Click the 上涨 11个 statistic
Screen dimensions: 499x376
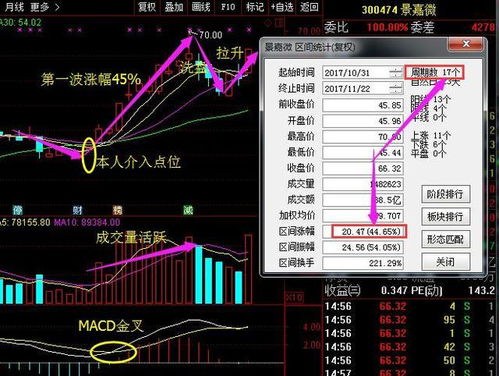[x=431, y=135]
